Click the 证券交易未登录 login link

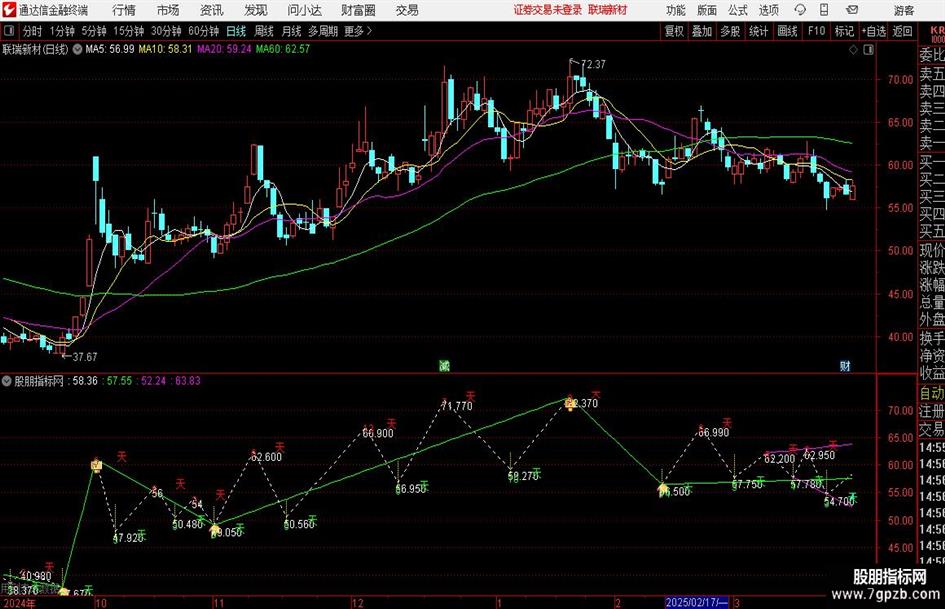pyautogui.click(x=548, y=10)
